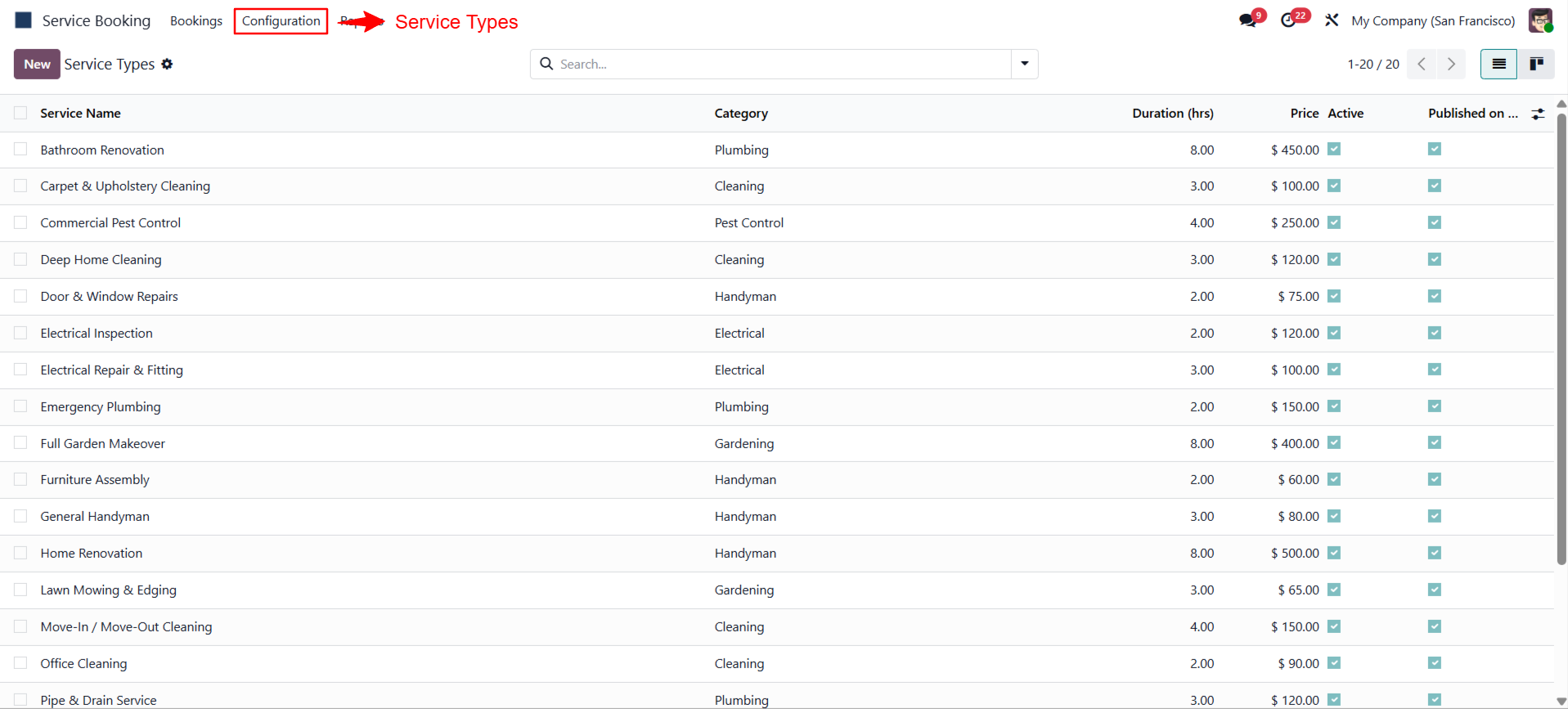Sort by Published on column header
The image size is (1568, 709).
pyautogui.click(x=1473, y=113)
